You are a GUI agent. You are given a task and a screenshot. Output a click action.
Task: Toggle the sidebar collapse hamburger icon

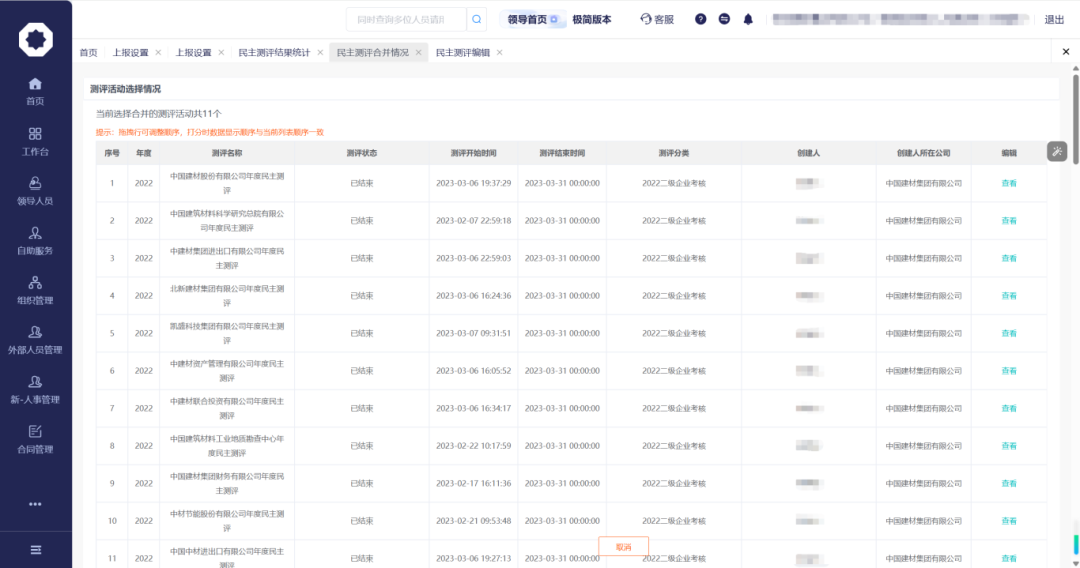pyautogui.click(x=35, y=549)
